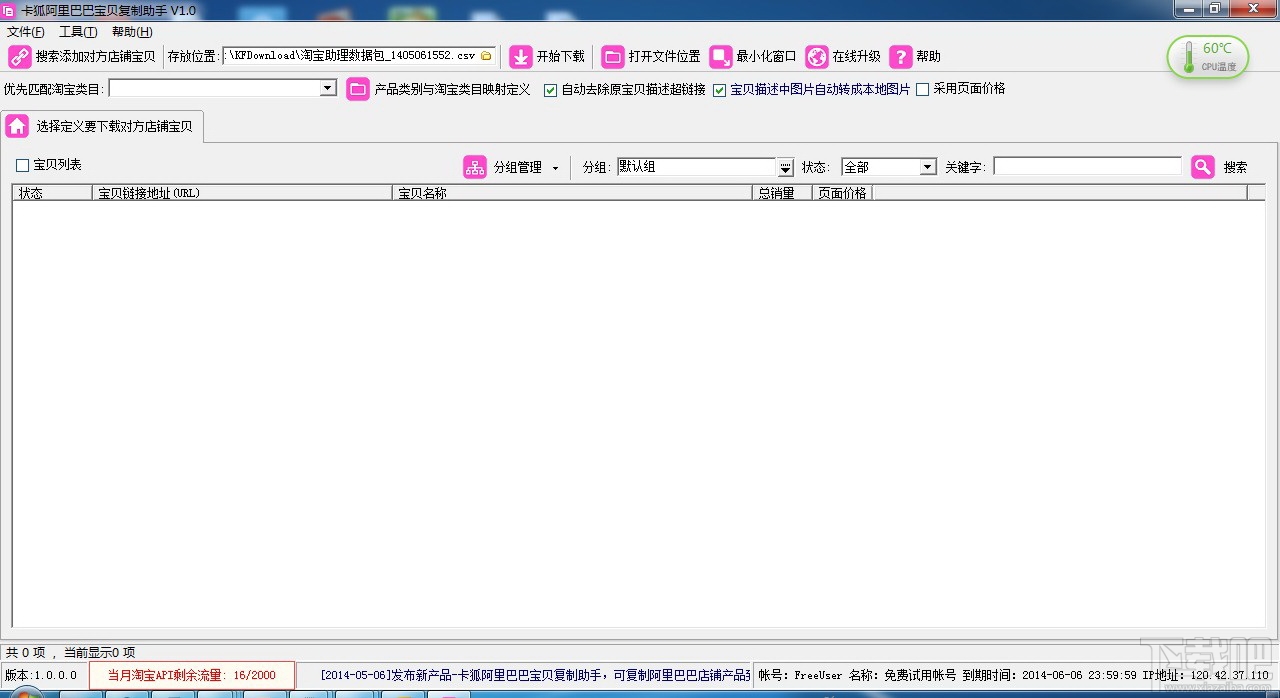Viewport: 1280px width, 698px height.
Task: Click the 搜索添加对方店铺宝贝 link icon
Action: 19,56
